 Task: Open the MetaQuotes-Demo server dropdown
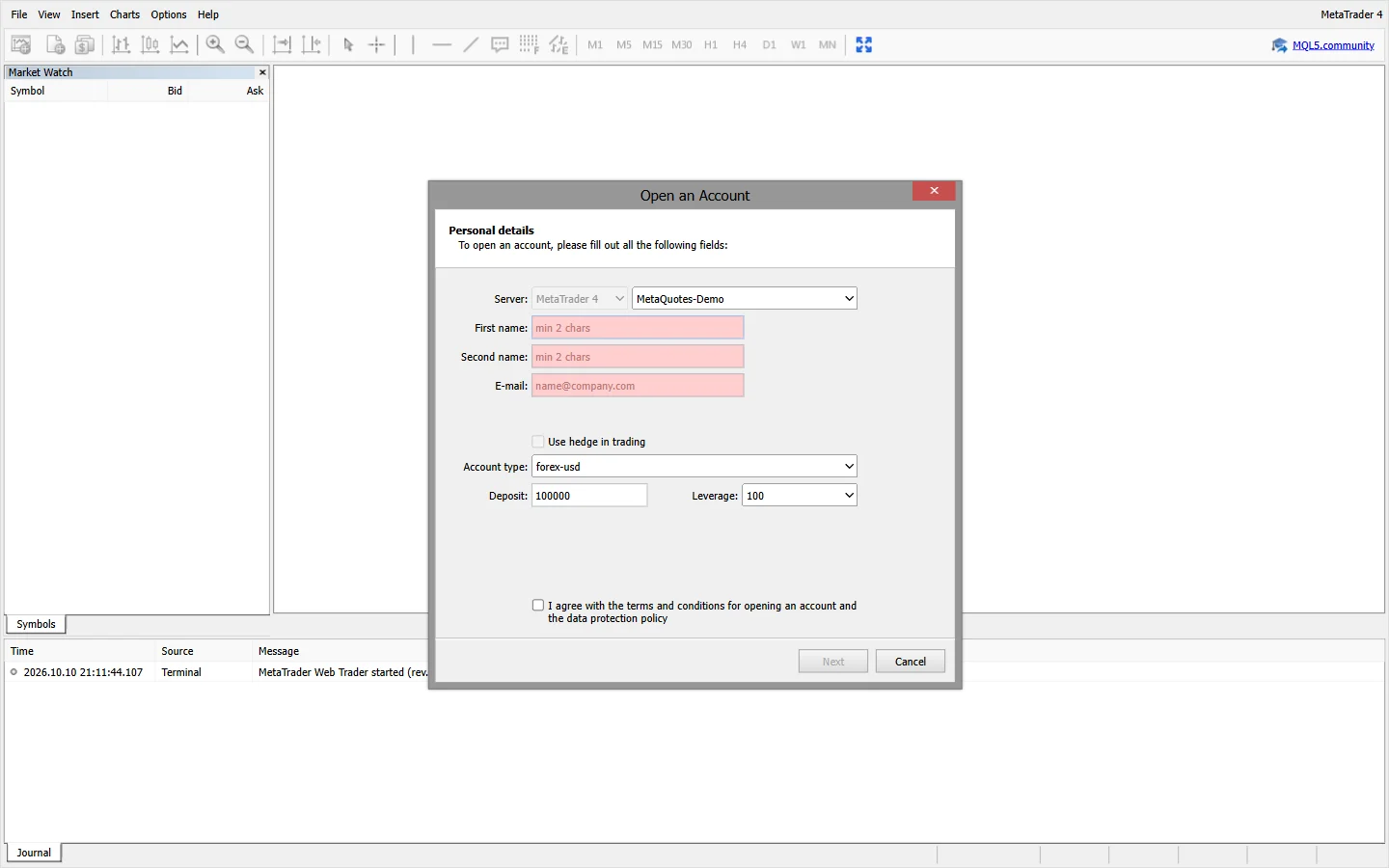click(745, 299)
